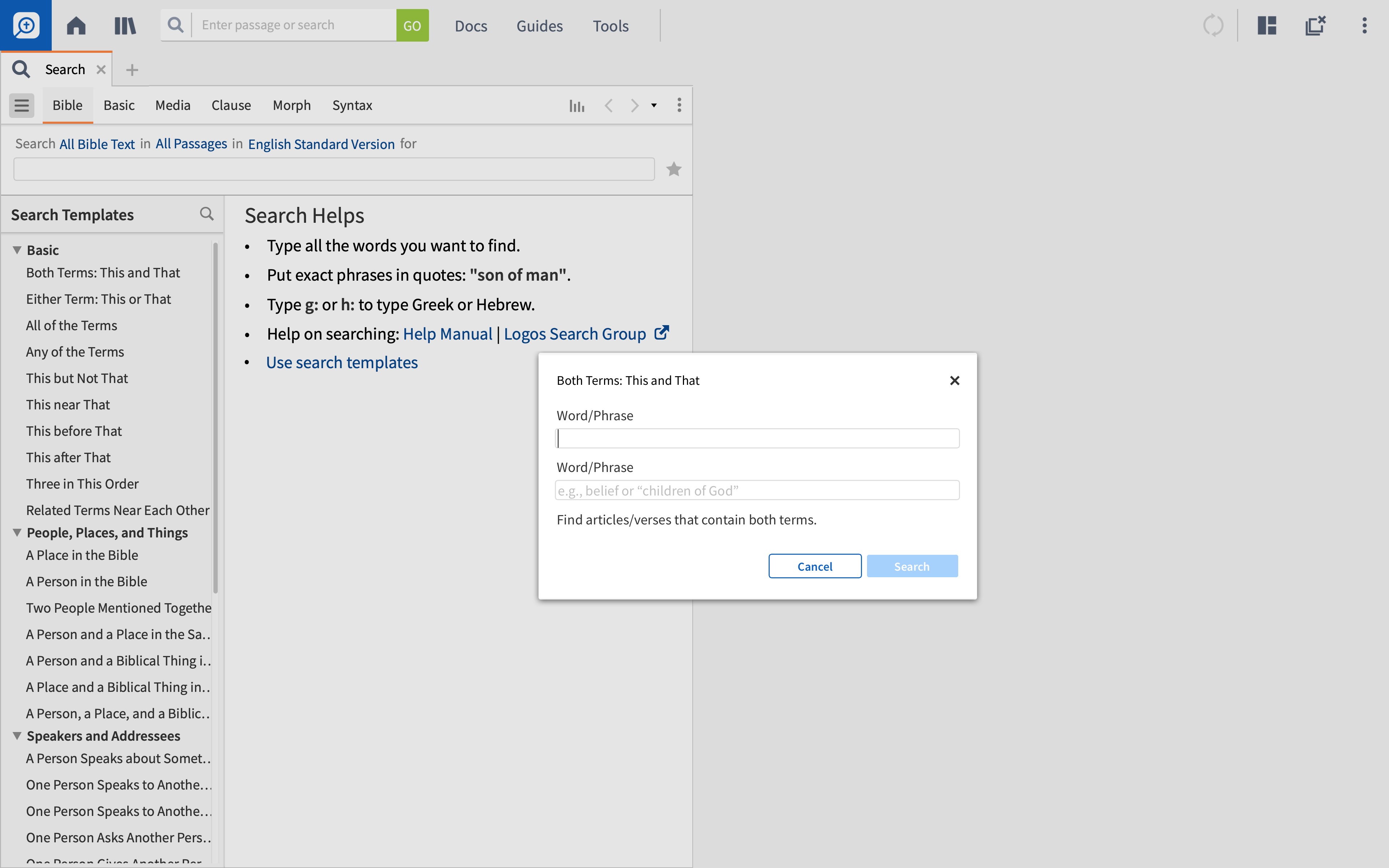Select Related Terms Near Each Other template
This screenshot has height=868, width=1389.
click(118, 510)
